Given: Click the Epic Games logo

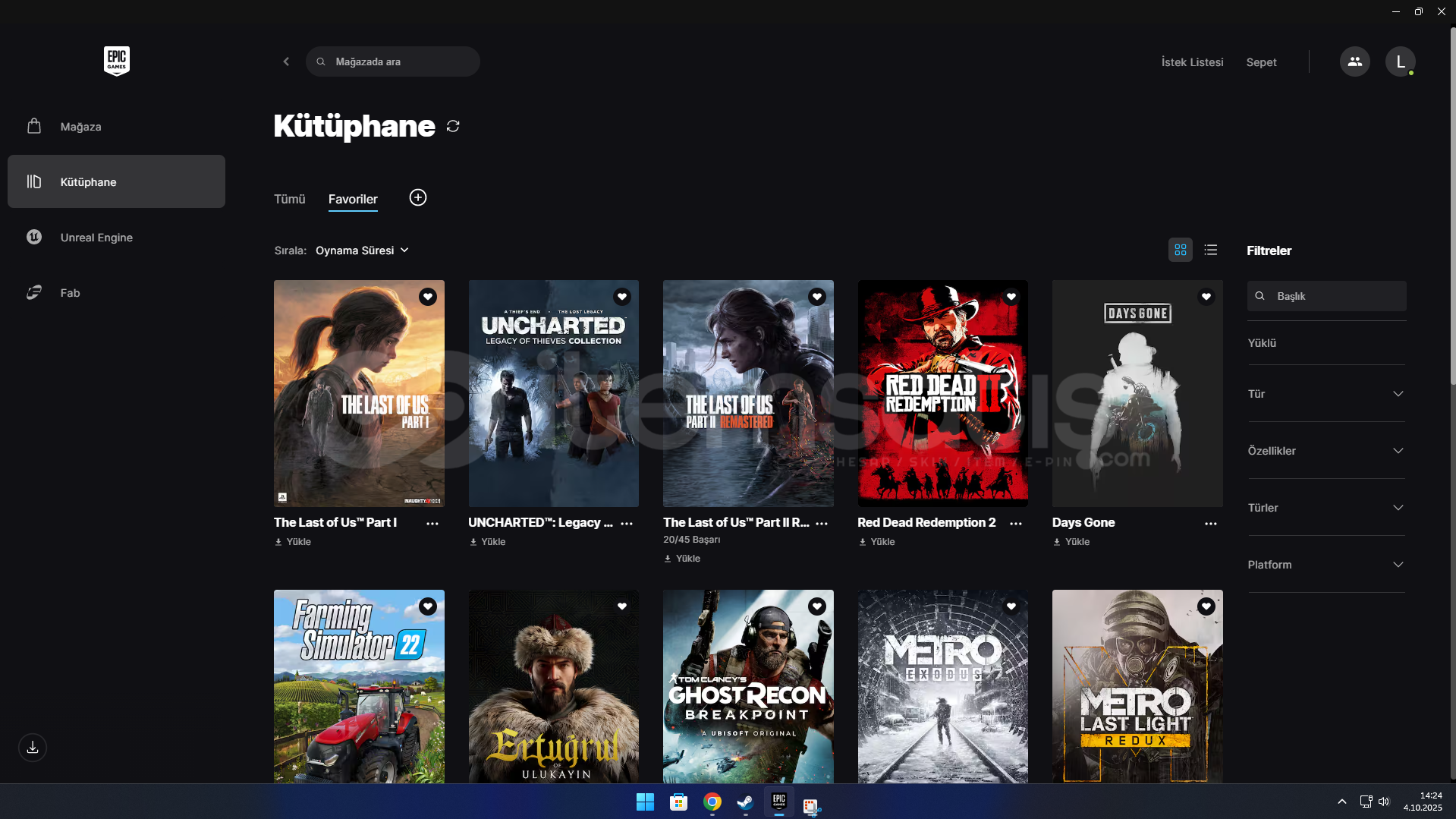Looking at the screenshot, I should click(117, 61).
